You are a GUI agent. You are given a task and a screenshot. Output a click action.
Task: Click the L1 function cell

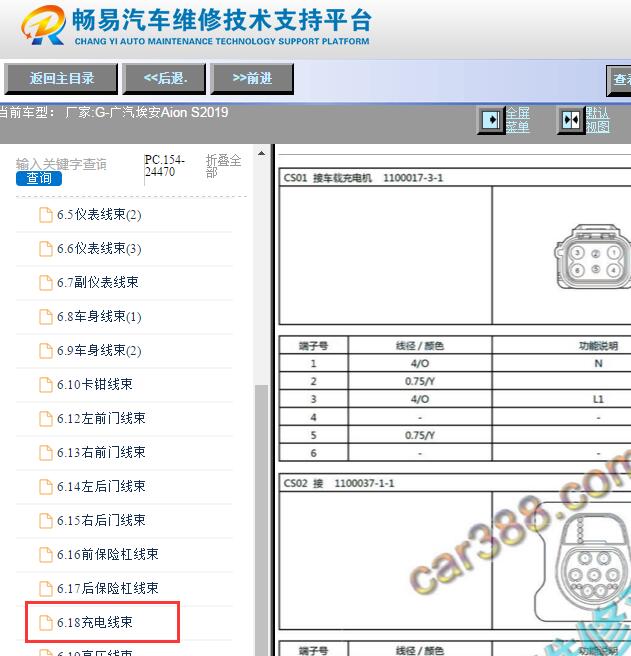598,400
